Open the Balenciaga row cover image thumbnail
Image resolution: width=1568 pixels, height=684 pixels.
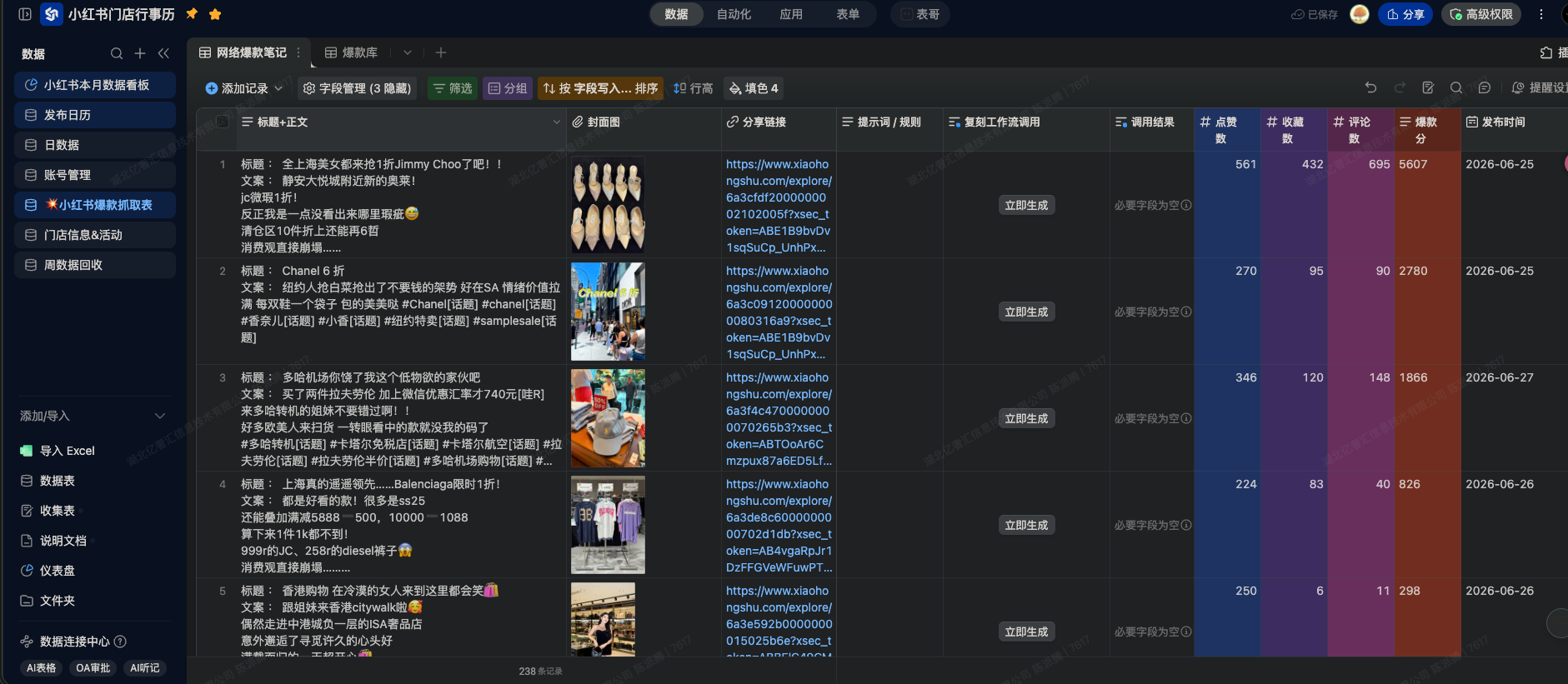(608, 525)
